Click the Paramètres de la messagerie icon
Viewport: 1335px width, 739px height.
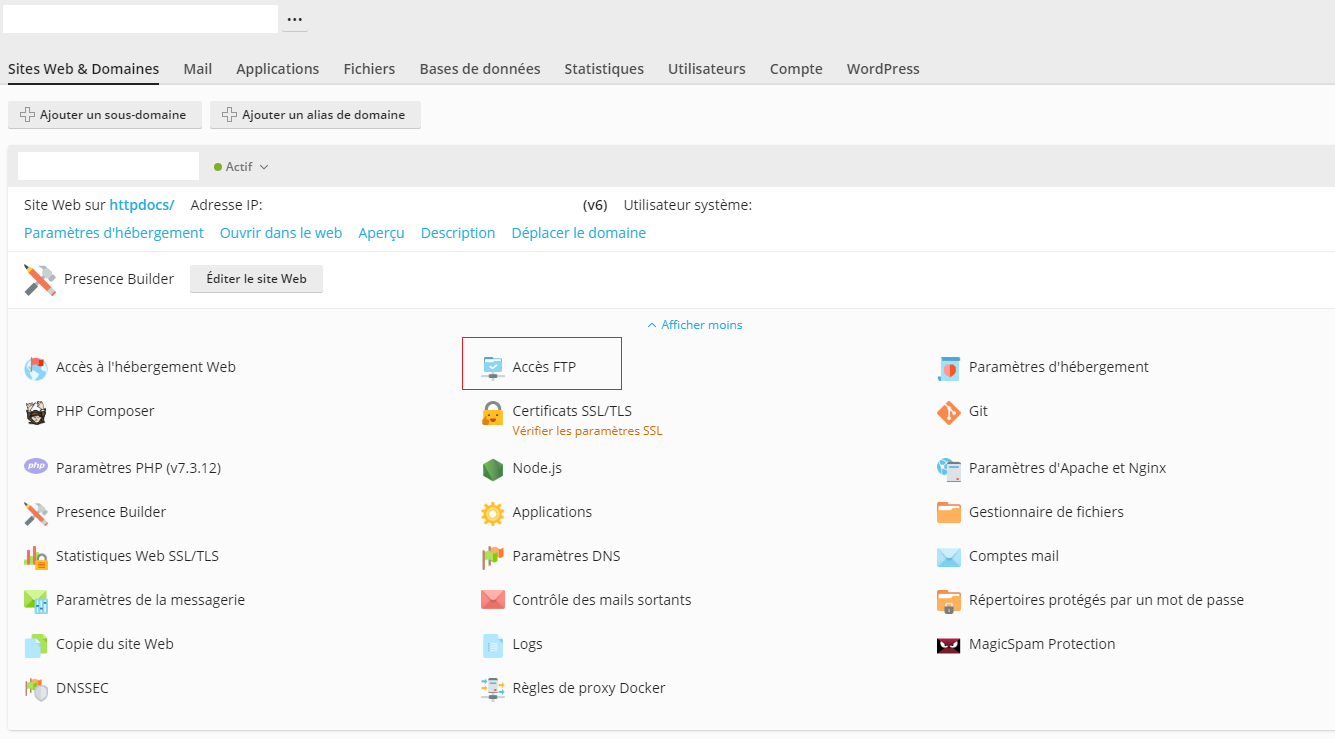click(x=36, y=601)
